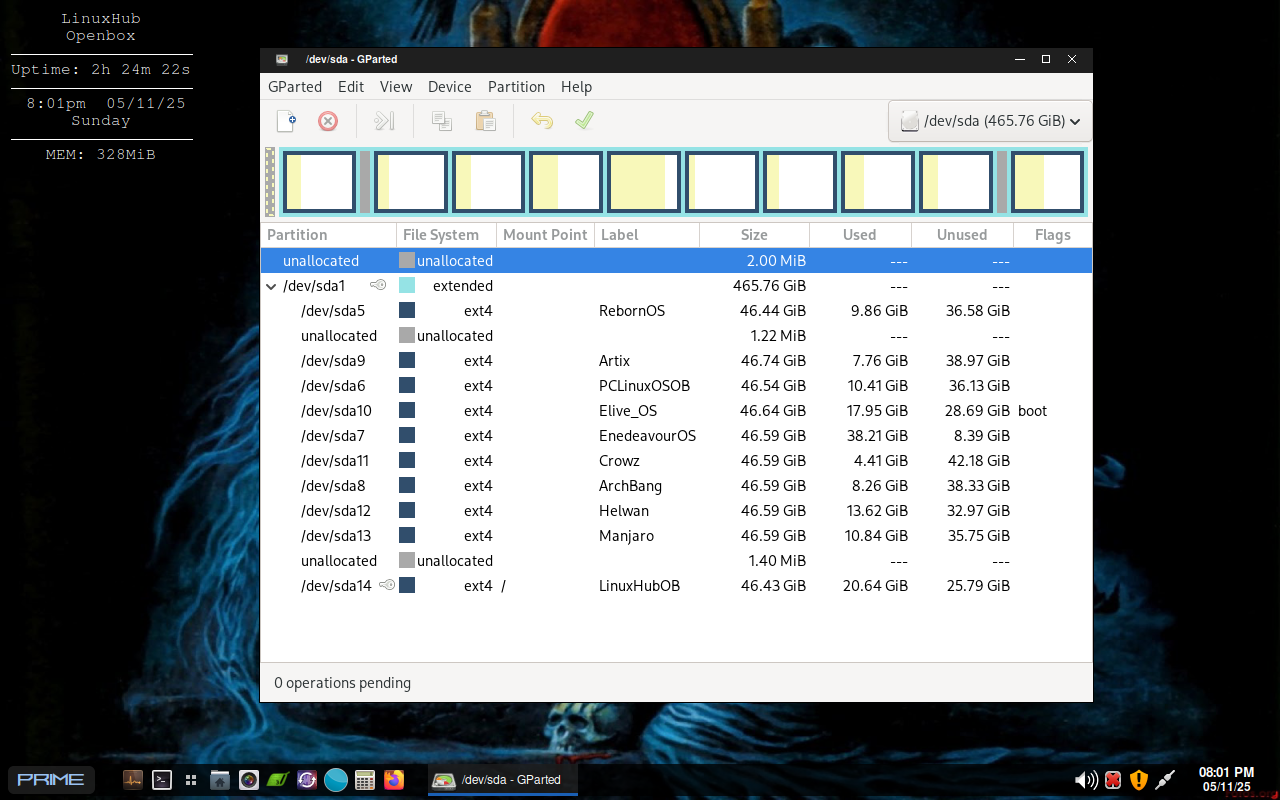
Task: Sort by the Partition column header
Action: tap(329, 235)
